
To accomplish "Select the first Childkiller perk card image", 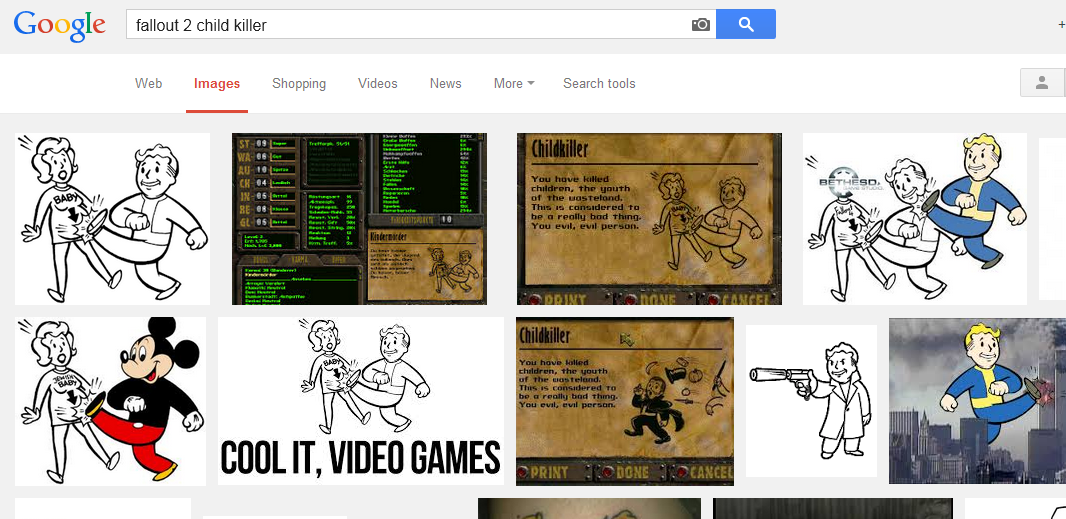I will tap(648, 218).
